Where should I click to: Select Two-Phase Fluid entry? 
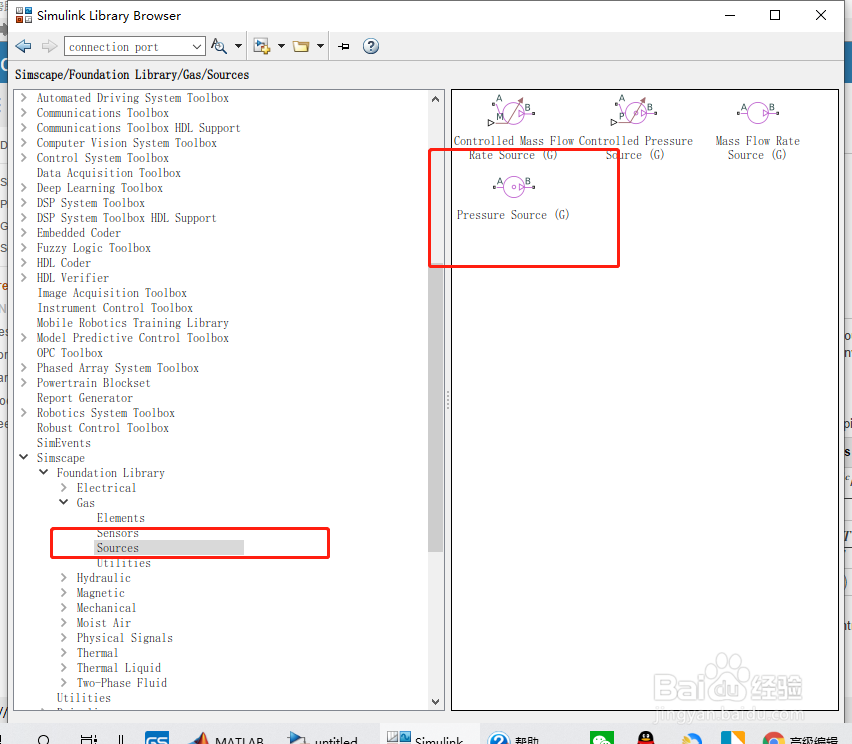point(122,683)
